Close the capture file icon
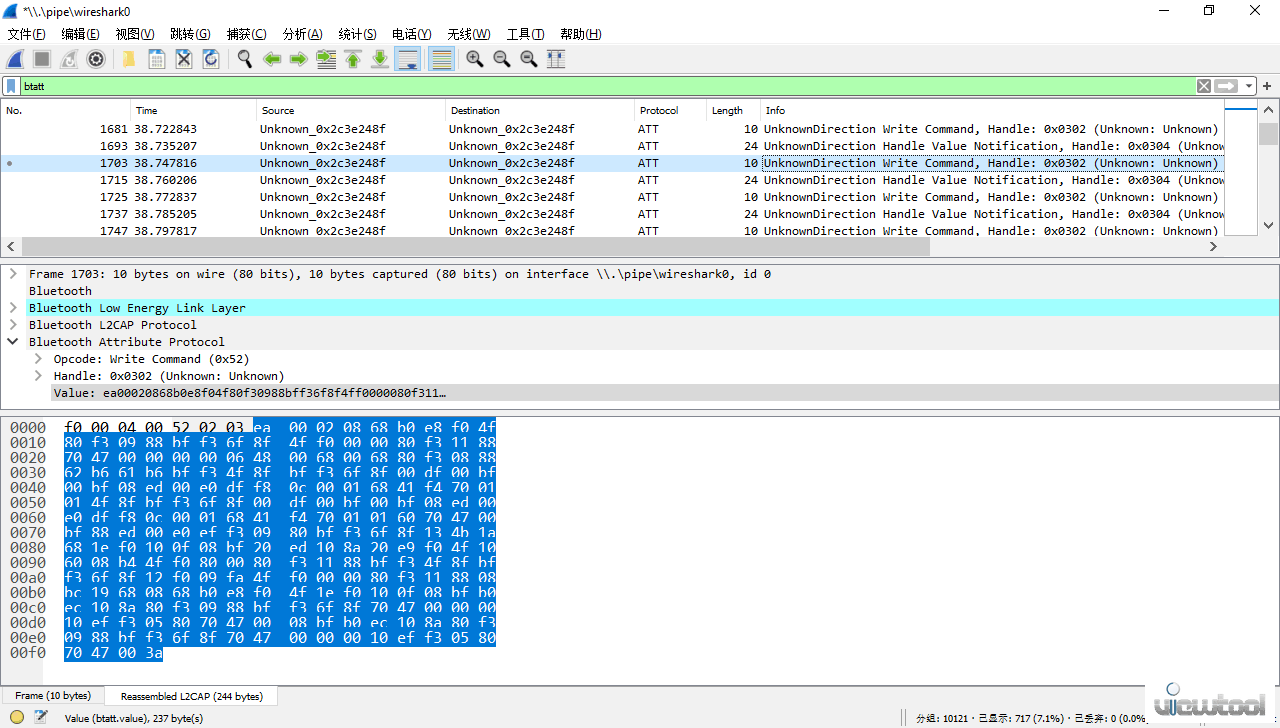This screenshot has width=1280, height=728. click(x=184, y=59)
